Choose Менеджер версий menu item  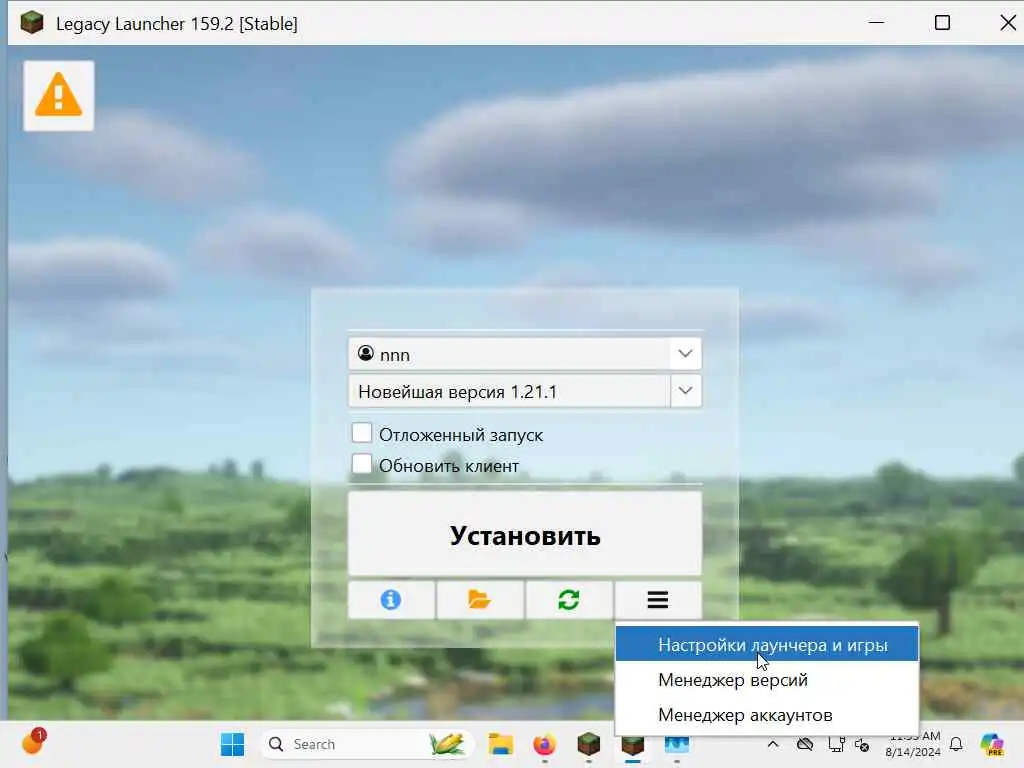767,680
